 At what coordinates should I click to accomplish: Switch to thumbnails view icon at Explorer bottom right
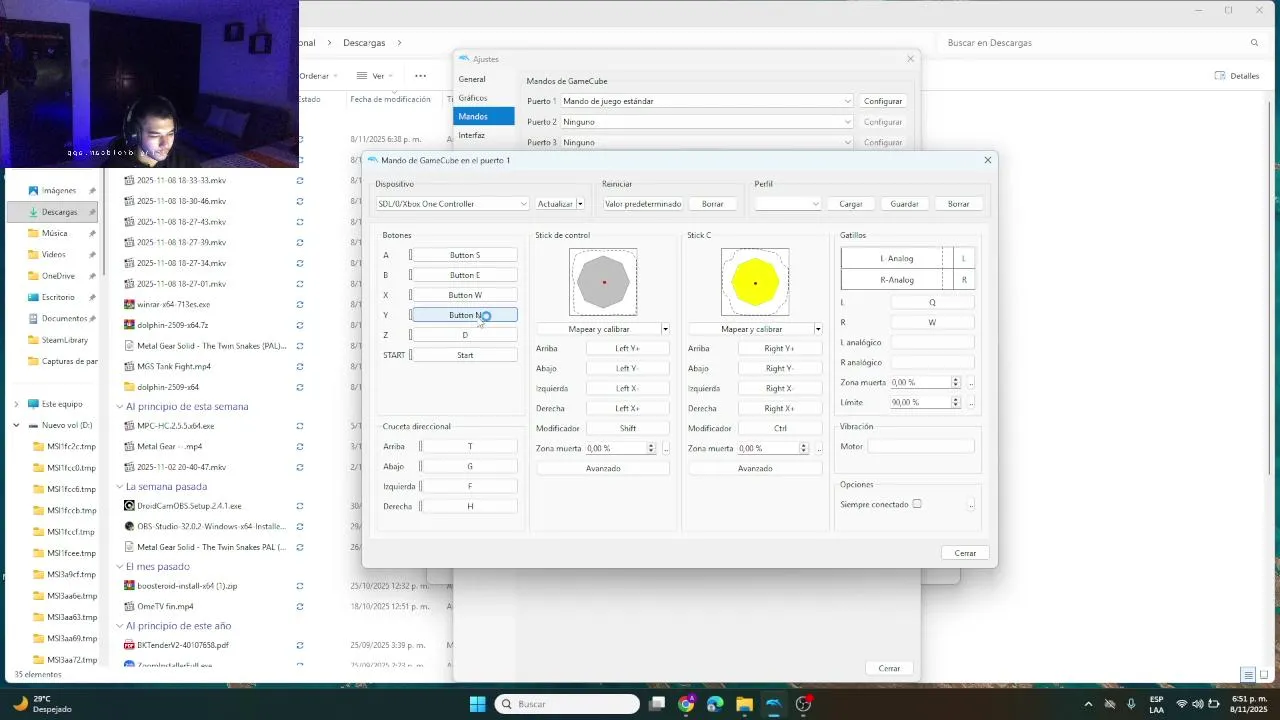tap(1263, 675)
